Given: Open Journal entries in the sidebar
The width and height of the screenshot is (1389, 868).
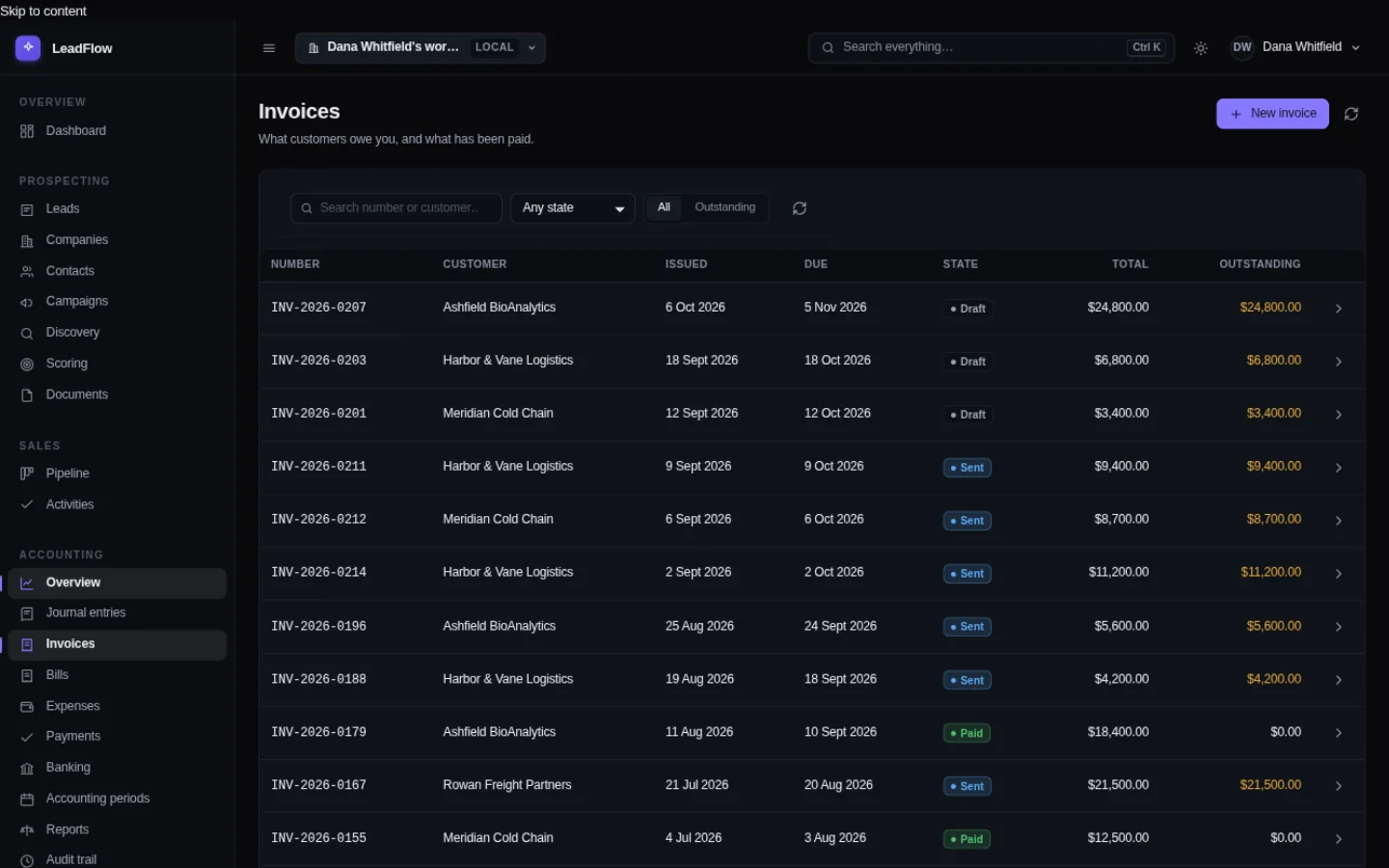Looking at the screenshot, I should pos(118,613).
